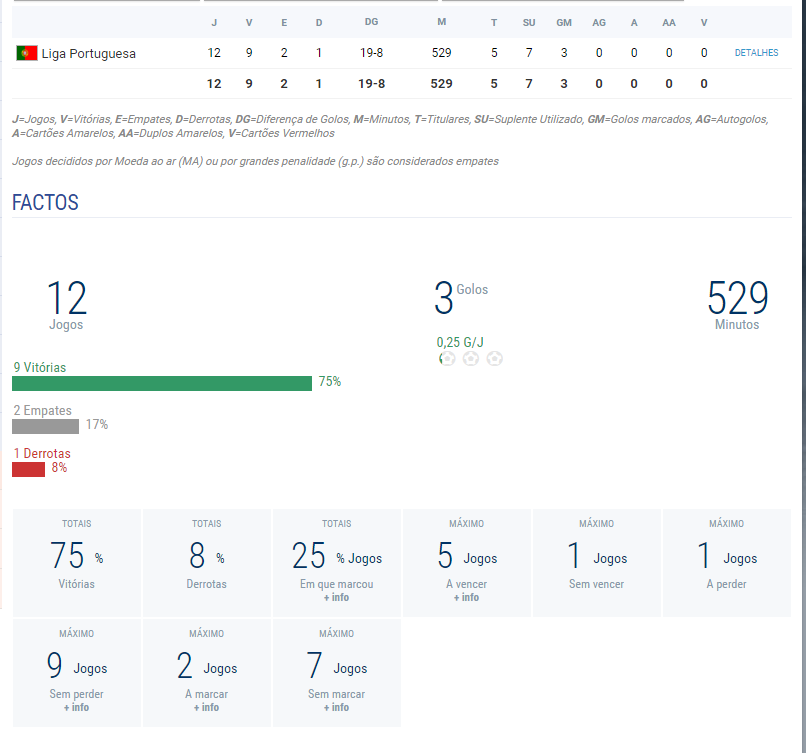The width and height of the screenshot is (806, 753).
Task: Open + info under Sem perder
Action: coord(77,707)
